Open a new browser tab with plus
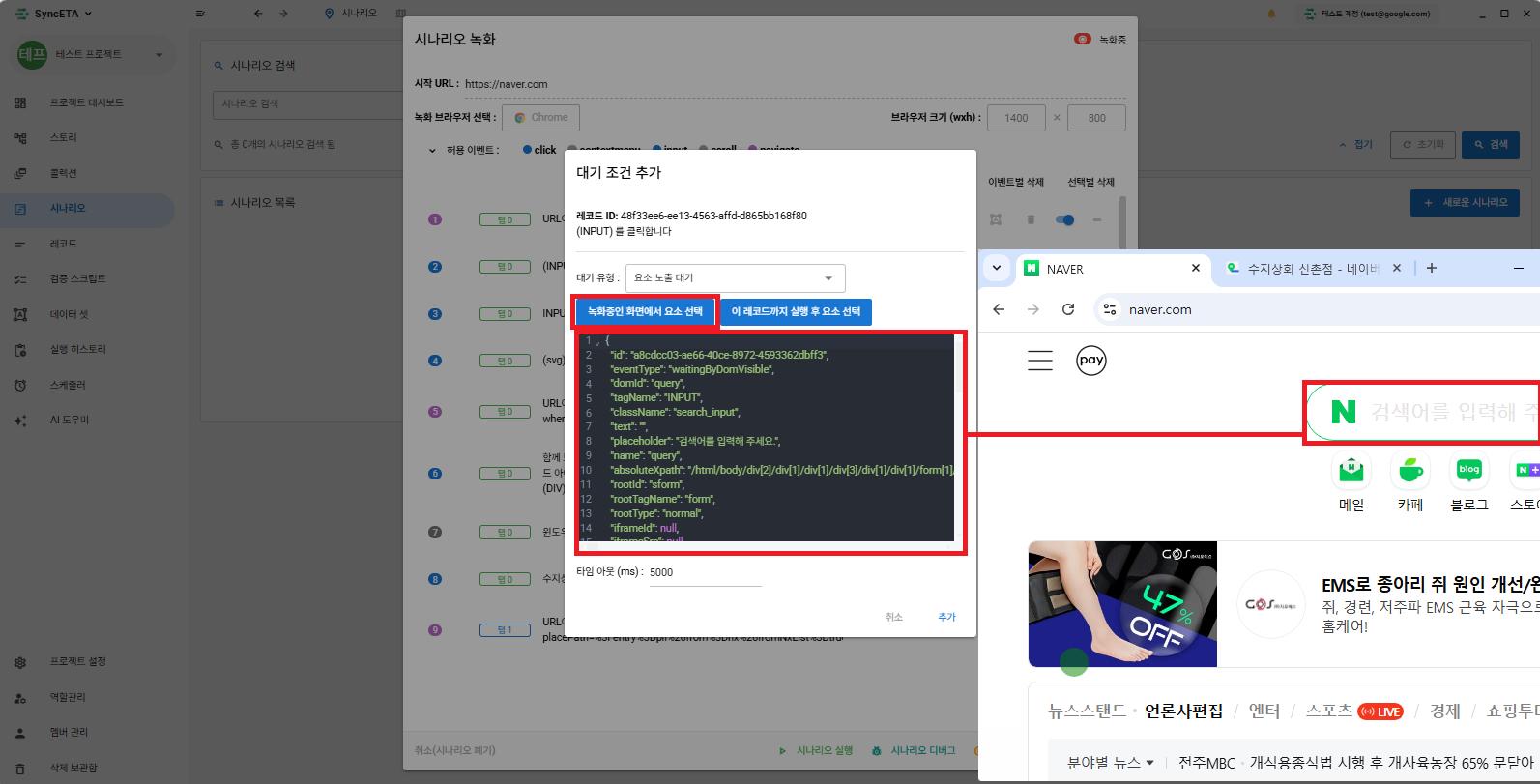 pyautogui.click(x=1432, y=268)
